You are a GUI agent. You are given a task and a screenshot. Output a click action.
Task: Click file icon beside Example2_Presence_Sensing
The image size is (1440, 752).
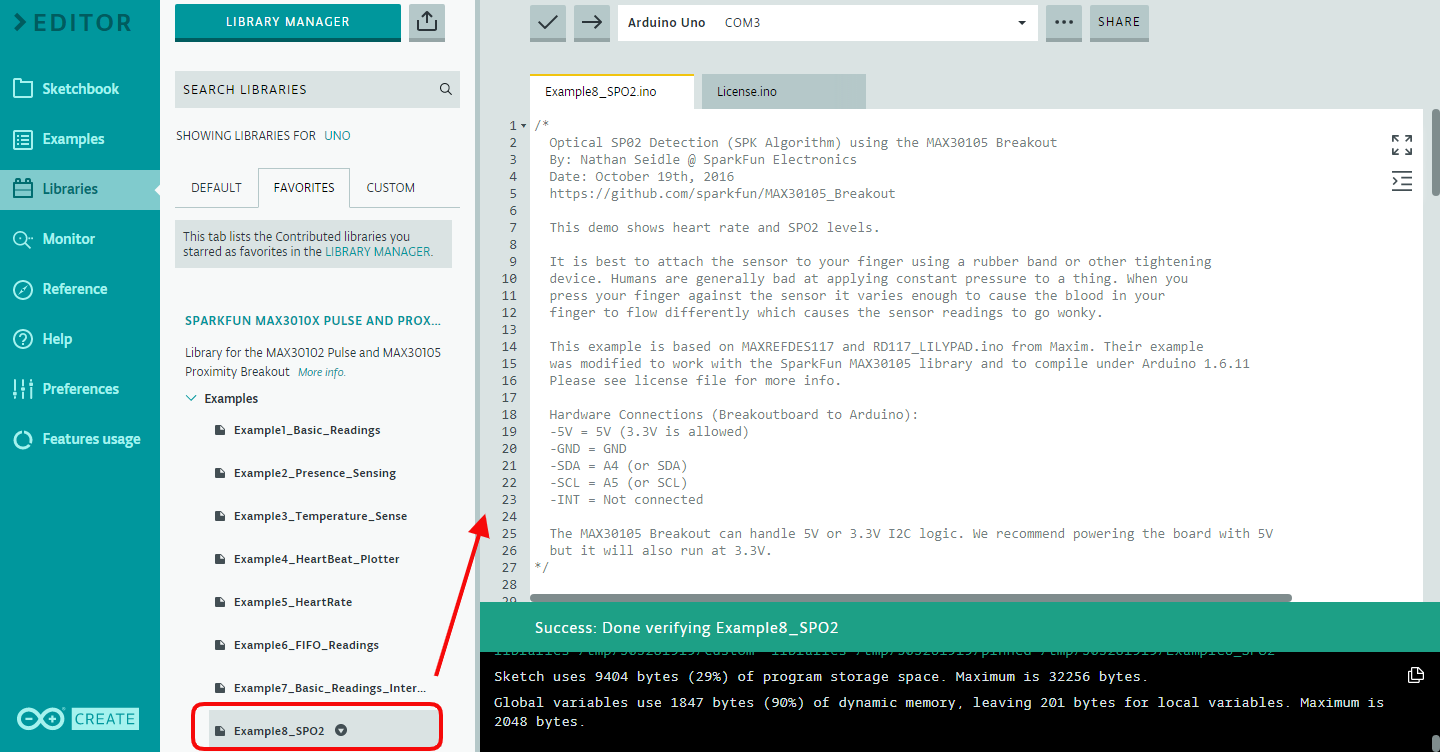(220, 473)
